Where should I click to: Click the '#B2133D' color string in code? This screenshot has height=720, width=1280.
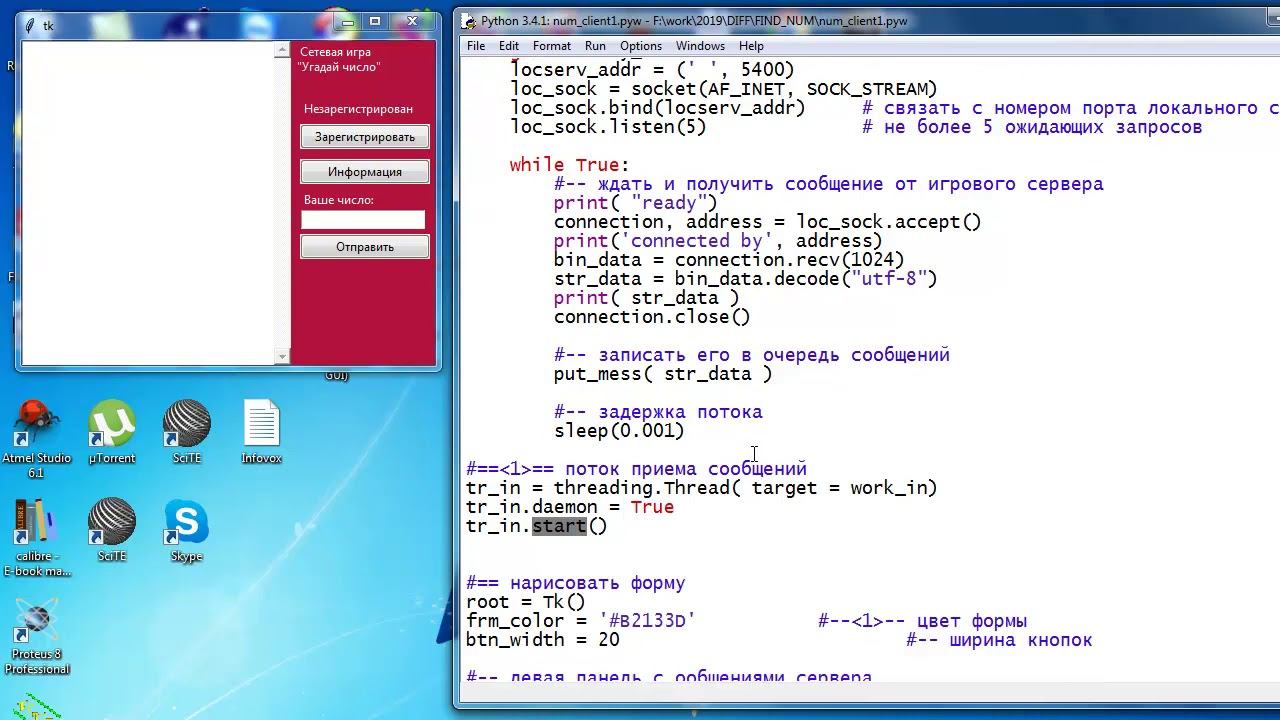(x=647, y=621)
